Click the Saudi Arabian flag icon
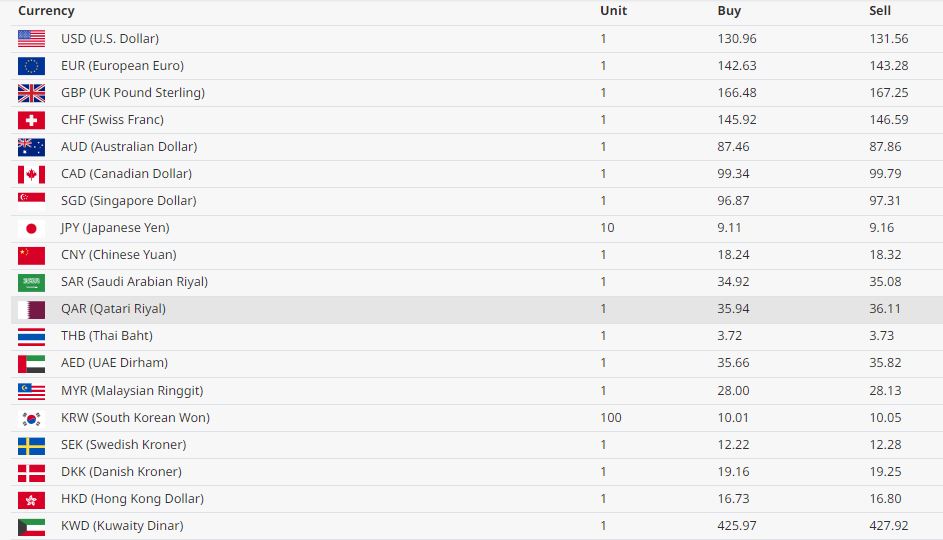 click(x=31, y=282)
